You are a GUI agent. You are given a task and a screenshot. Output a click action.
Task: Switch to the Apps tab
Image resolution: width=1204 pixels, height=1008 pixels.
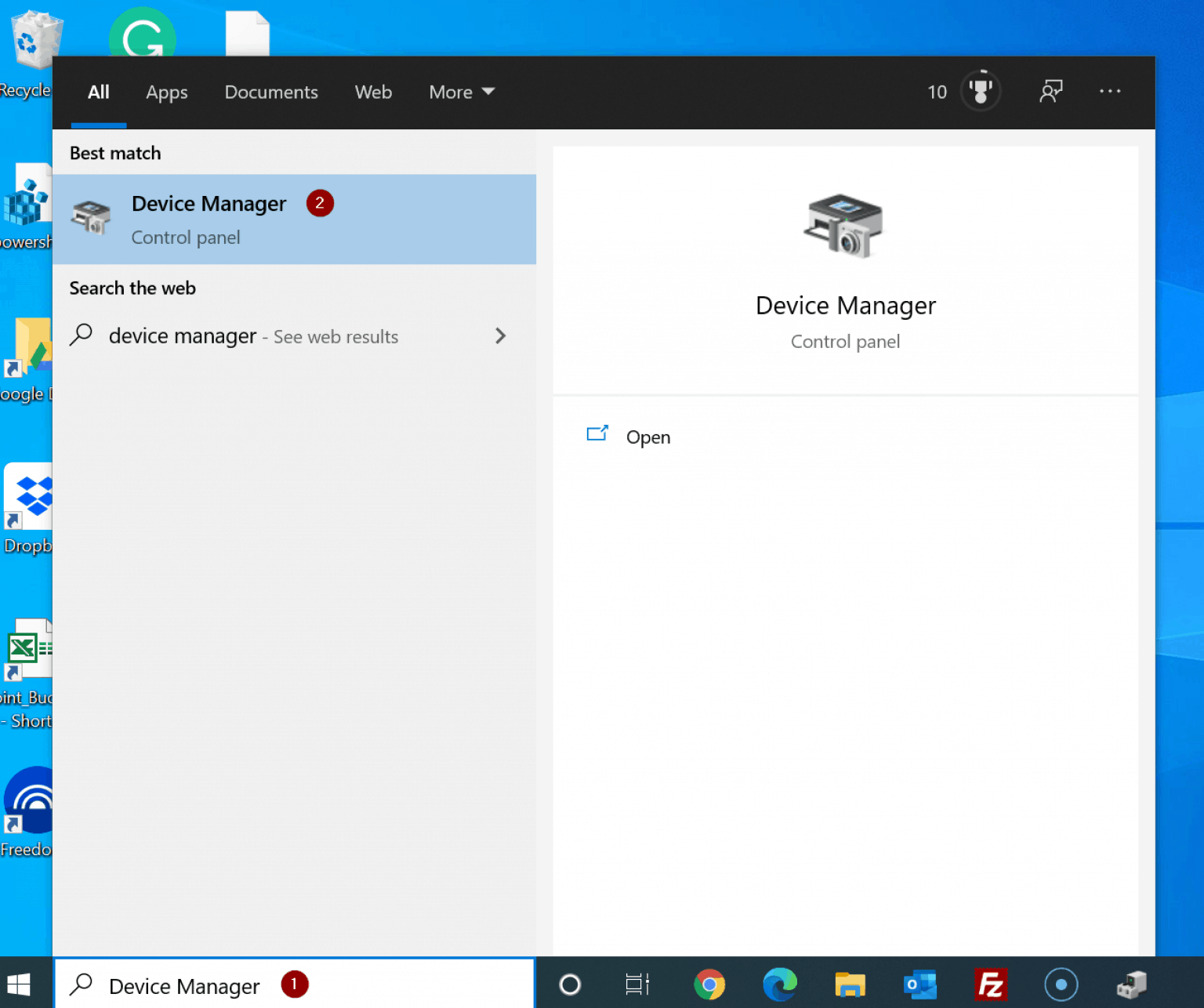[166, 92]
